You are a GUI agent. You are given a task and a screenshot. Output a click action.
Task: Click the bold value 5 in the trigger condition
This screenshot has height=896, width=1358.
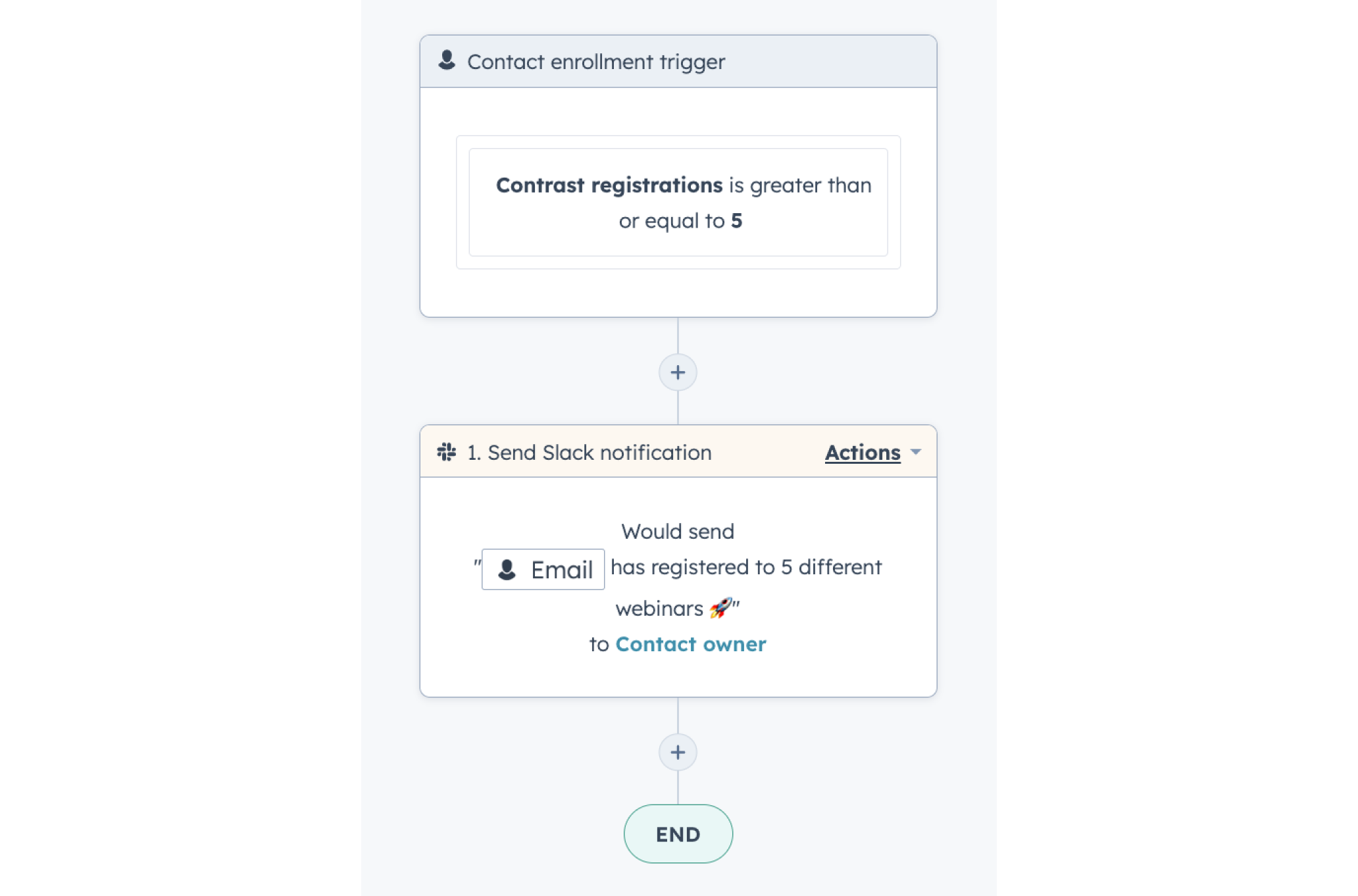coord(738,221)
